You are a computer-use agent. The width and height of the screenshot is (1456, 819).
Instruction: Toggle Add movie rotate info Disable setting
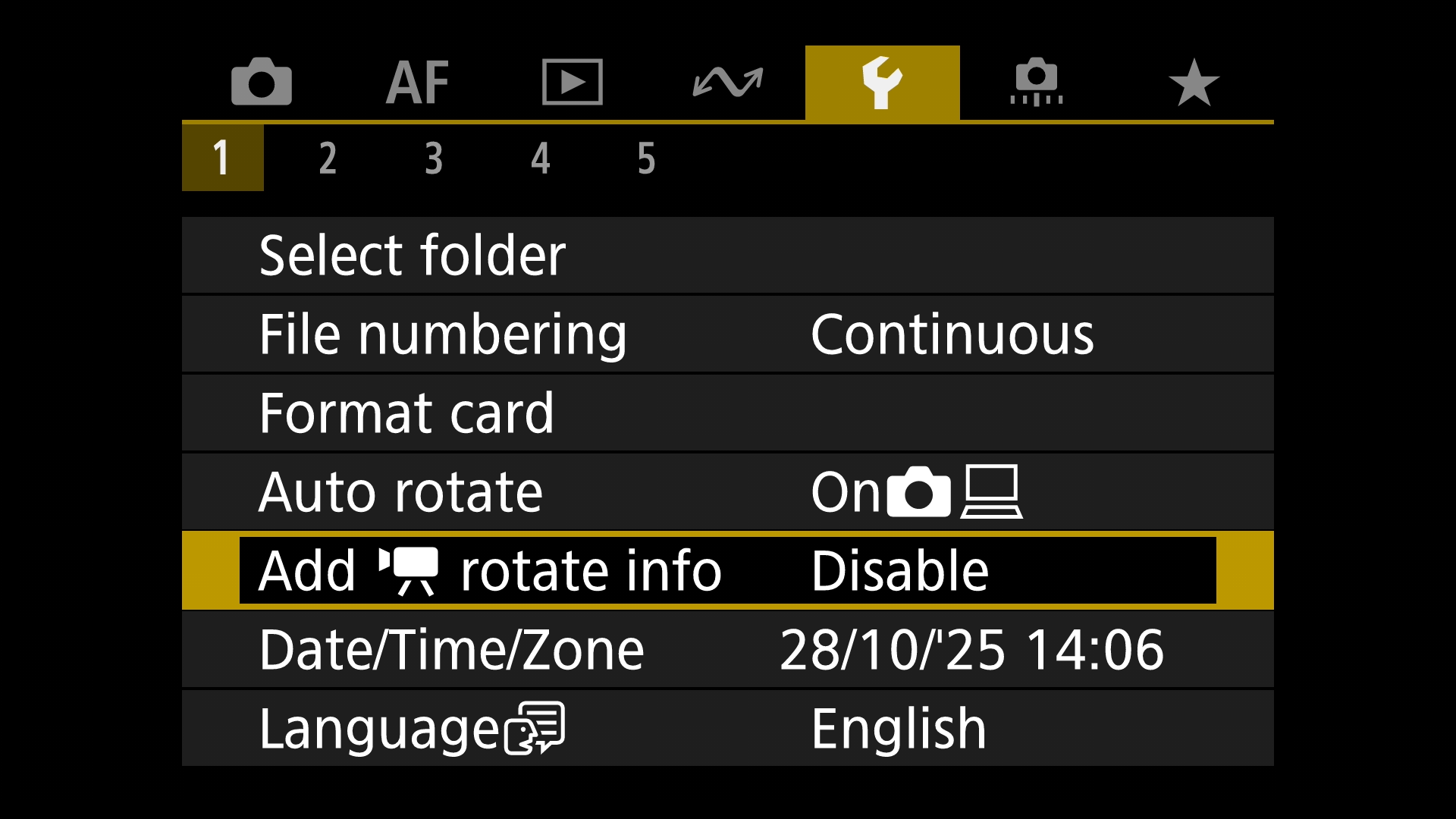[x=899, y=571]
